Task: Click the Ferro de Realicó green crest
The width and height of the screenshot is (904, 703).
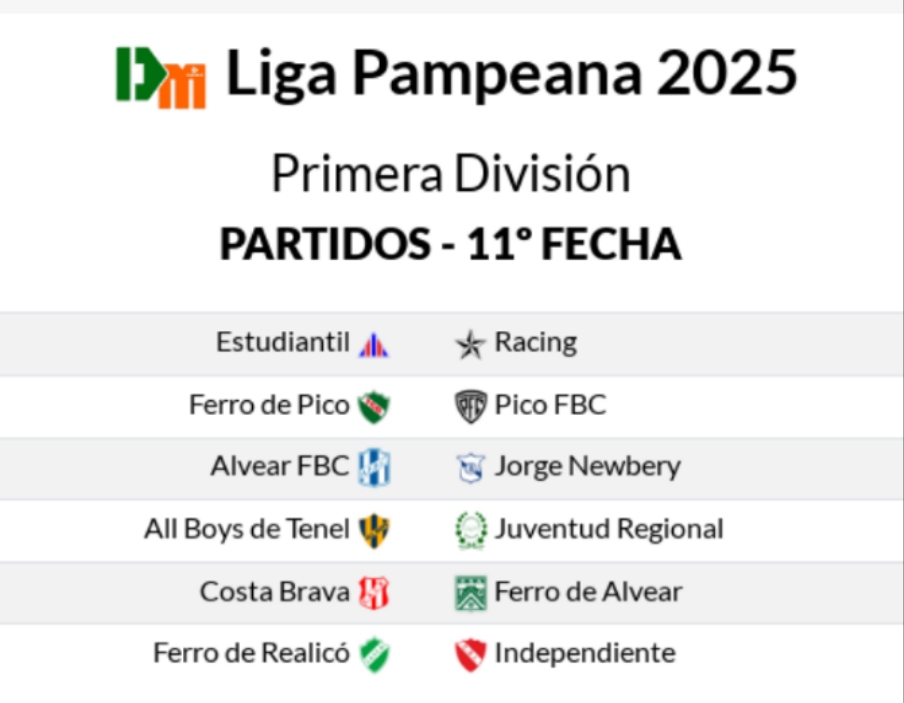Action: pos(374,654)
